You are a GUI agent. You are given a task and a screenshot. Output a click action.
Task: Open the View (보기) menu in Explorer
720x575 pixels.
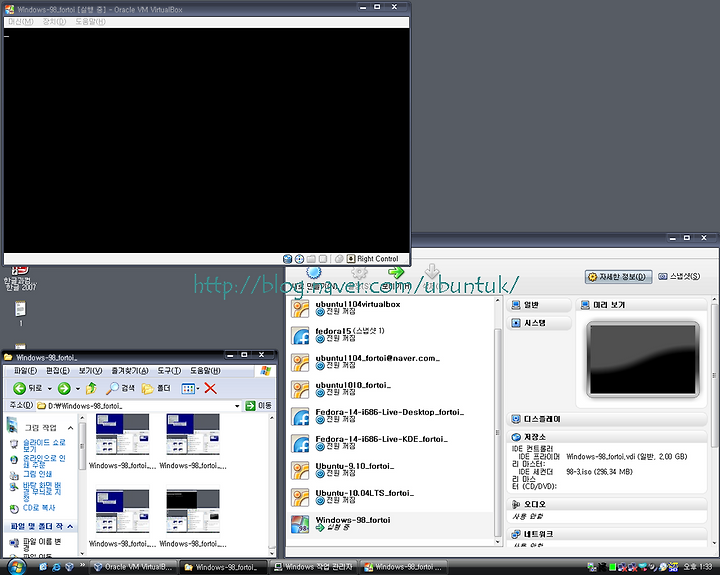coord(90,371)
